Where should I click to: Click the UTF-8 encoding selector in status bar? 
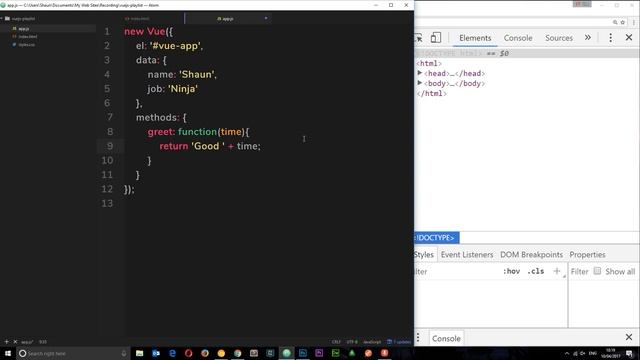tap(352, 342)
